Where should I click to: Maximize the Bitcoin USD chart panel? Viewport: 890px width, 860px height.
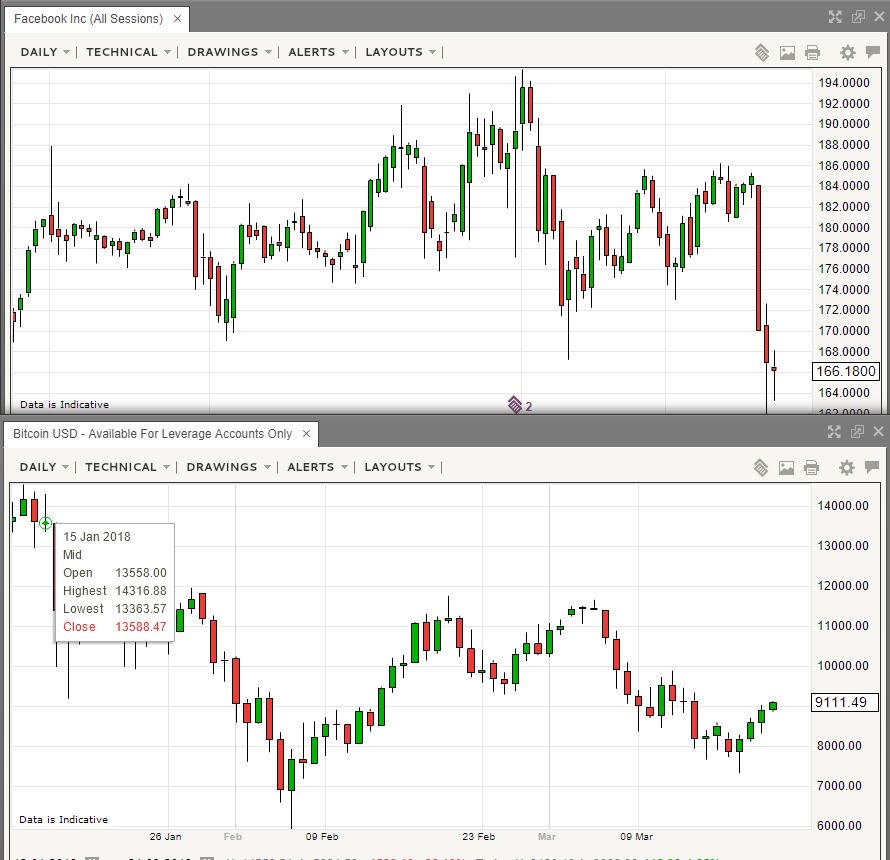tap(834, 432)
